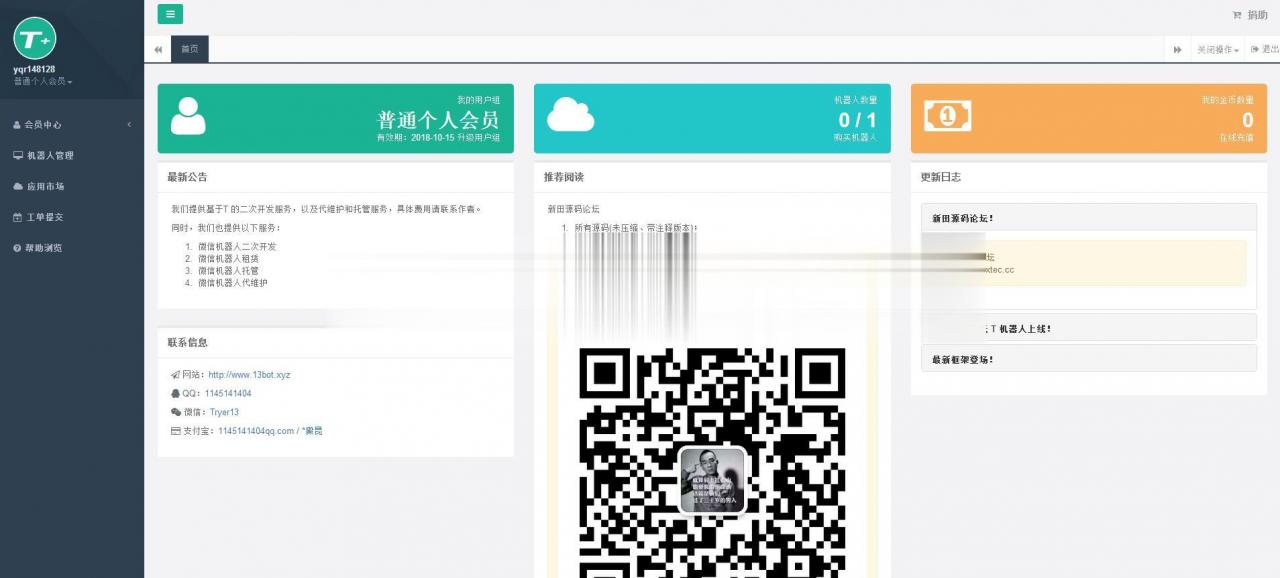Click the QQ penguin icon
Viewport: 1280px width, 578px height.
click(x=175, y=394)
